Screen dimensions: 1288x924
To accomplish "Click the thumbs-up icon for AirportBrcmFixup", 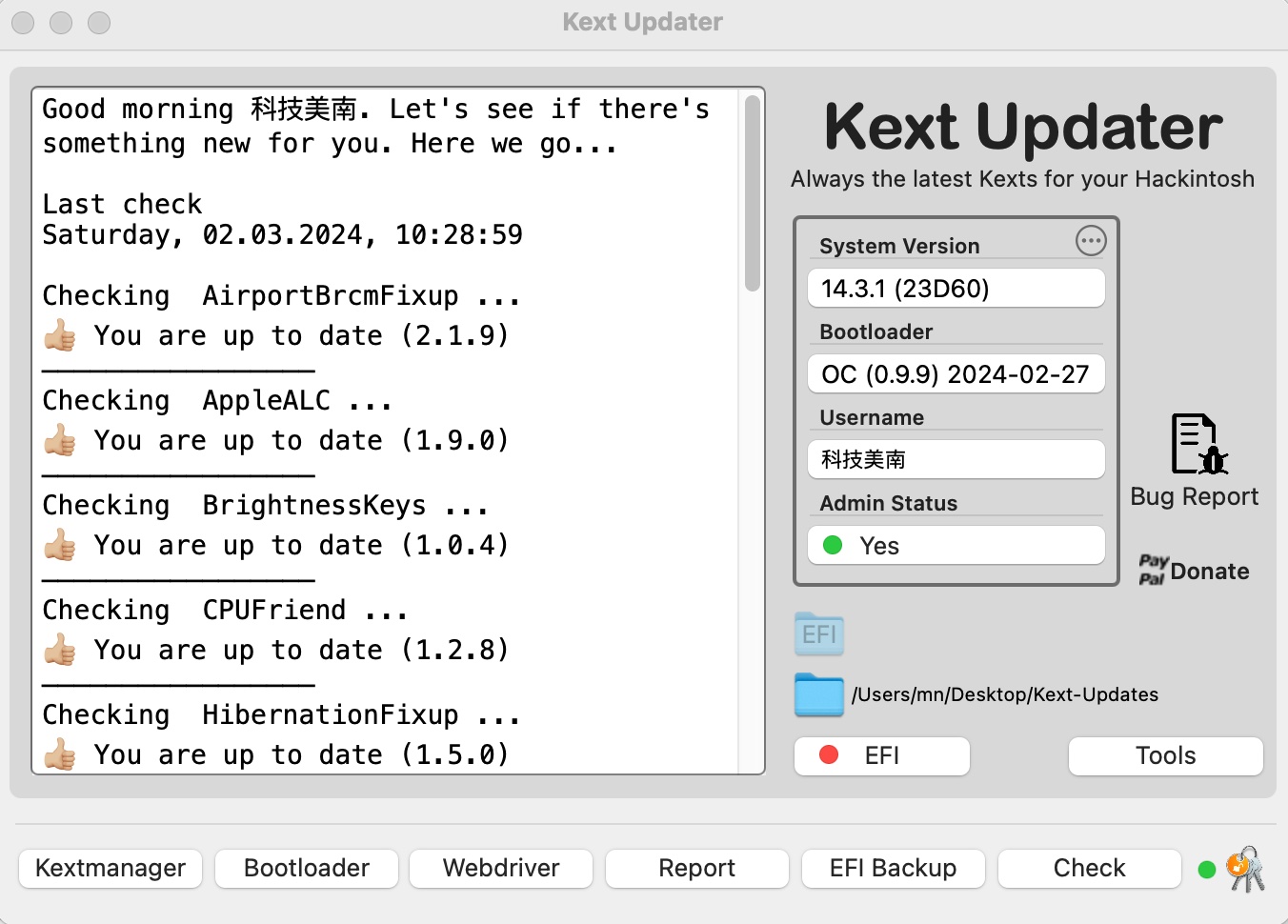I will tap(60, 335).
